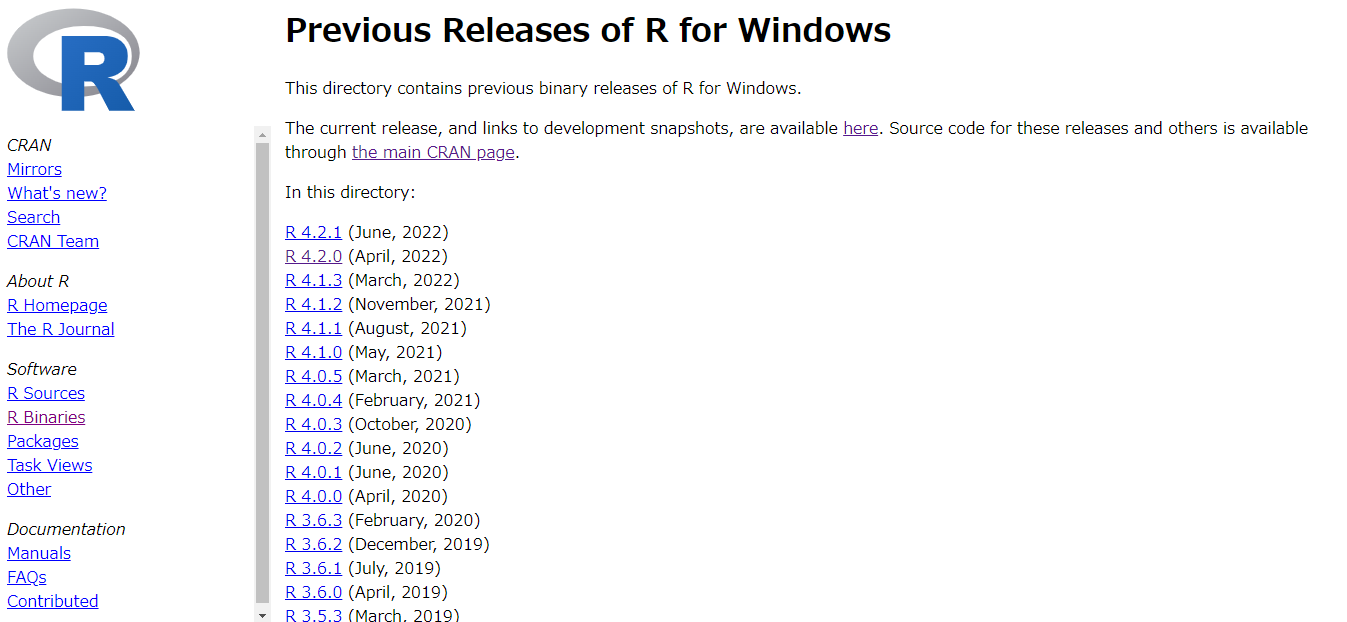This screenshot has height=622, width=1347.
Task: Click sidebar scrollbar up arrow
Action: pos(263,134)
